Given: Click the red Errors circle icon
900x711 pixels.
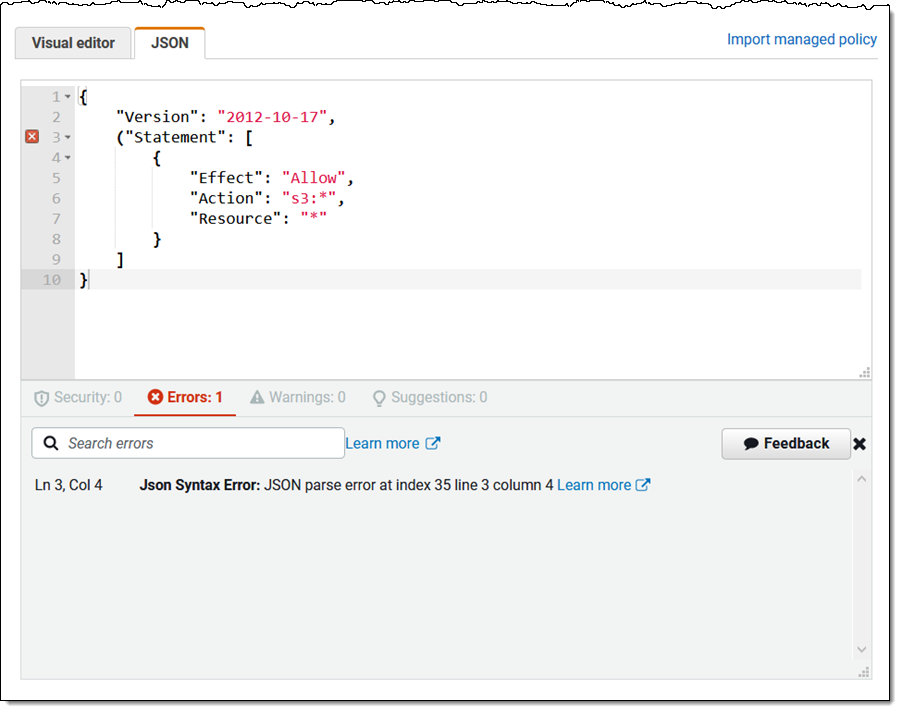Looking at the screenshot, I should pyautogui.click(x=155, y=398).
